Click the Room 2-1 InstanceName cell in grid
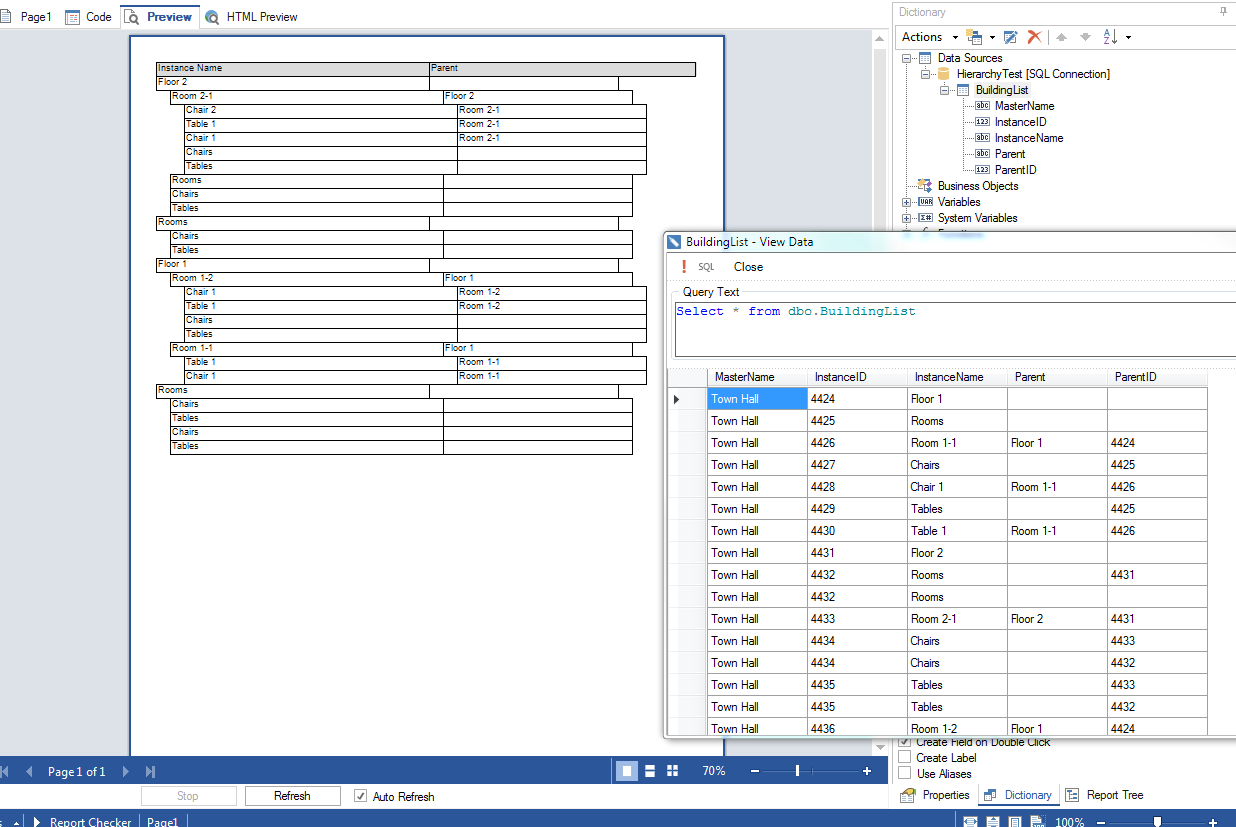Screen dimensions: 1236x827 957,619
